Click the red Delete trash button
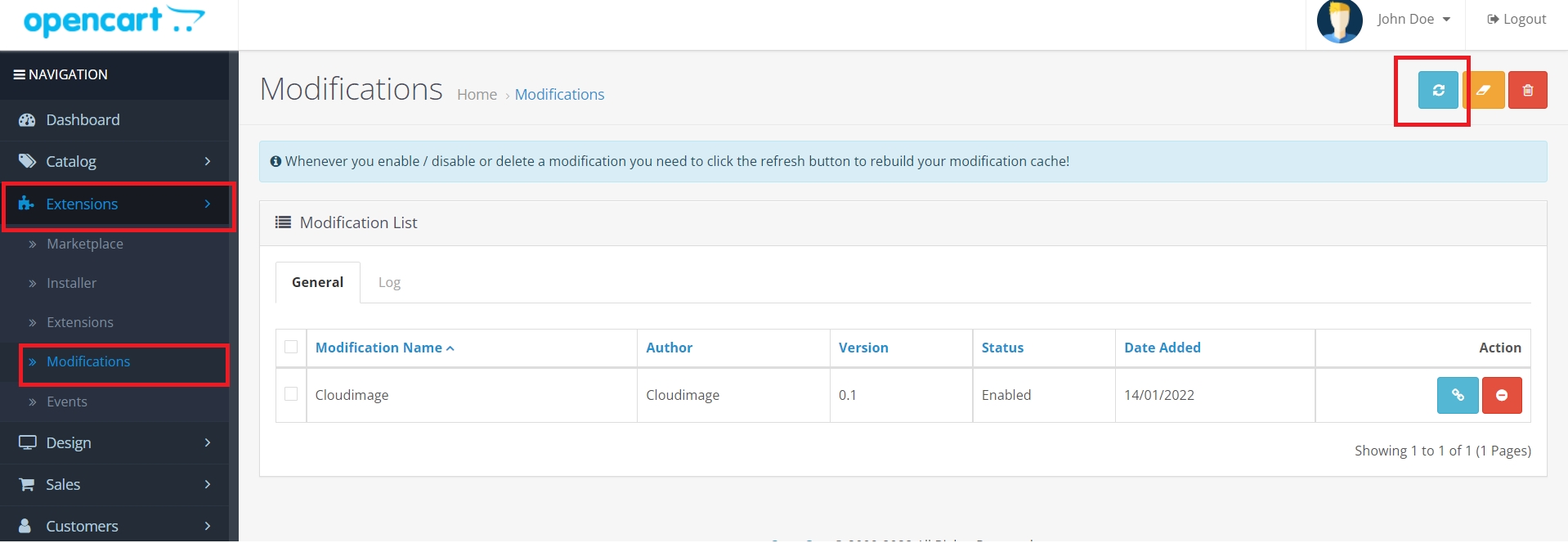Viewport: 1568px width, 543px height. 1527,91
